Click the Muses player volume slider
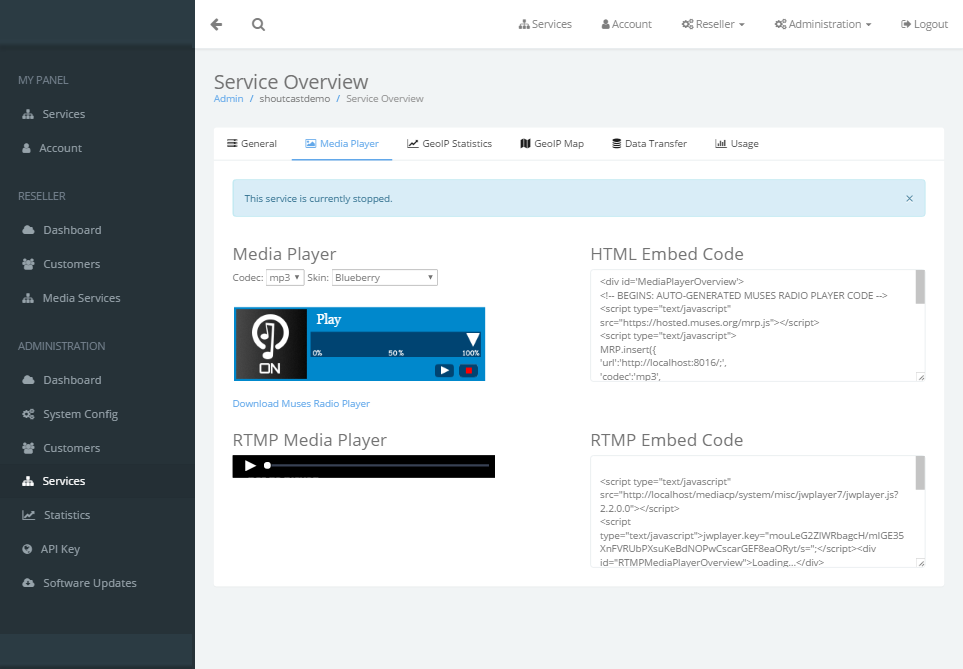The width and height of the screenshot is (963, 669). 396,344
